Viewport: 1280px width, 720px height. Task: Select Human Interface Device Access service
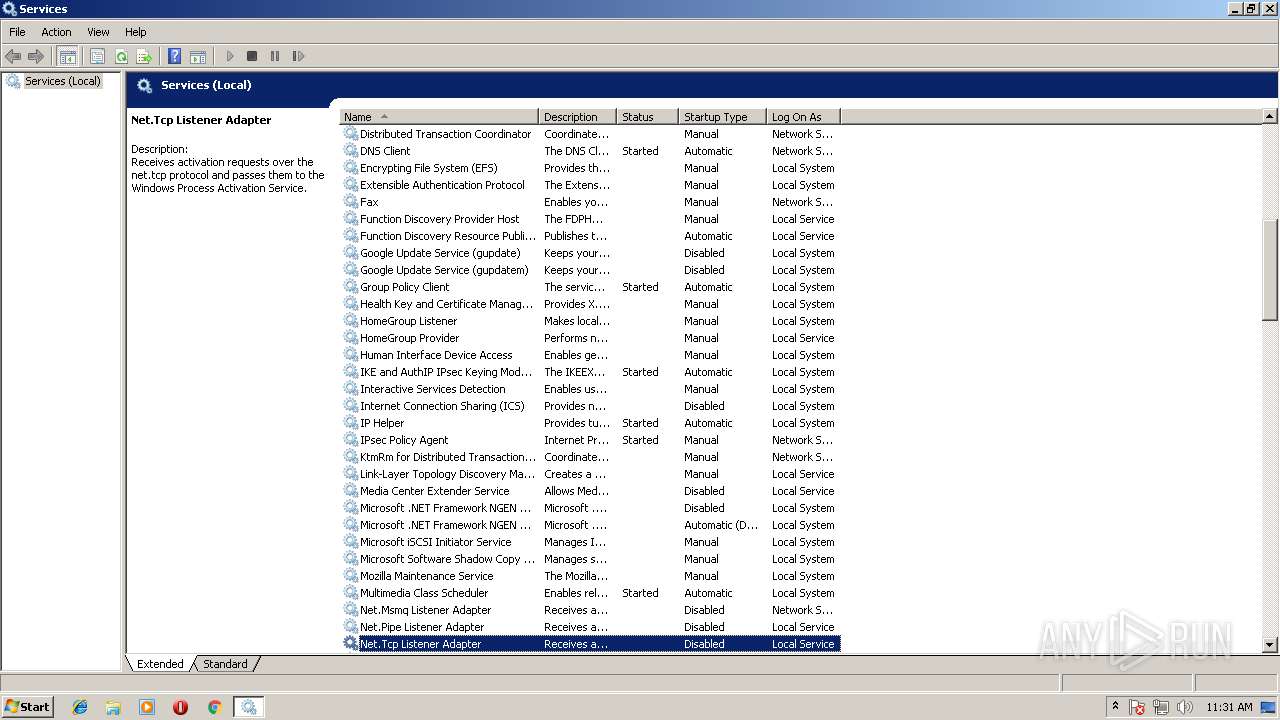[590, 355]
